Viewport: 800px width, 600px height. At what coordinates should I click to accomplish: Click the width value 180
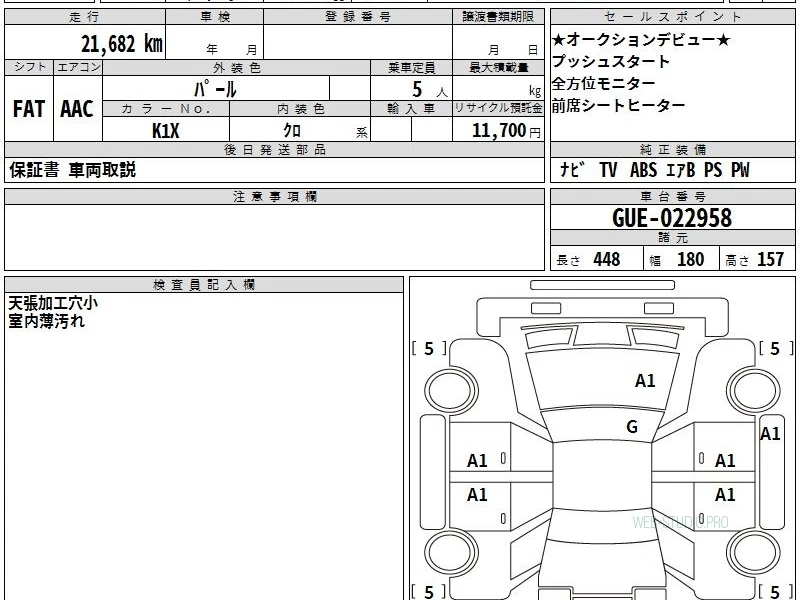690,259
